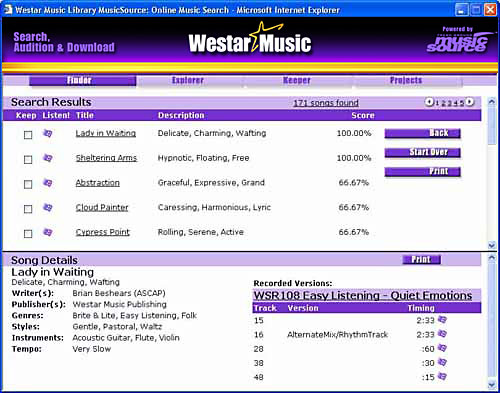
Task: Audition track 16 AlternateMix speaker icon
Action: click(x=442, y=333)
